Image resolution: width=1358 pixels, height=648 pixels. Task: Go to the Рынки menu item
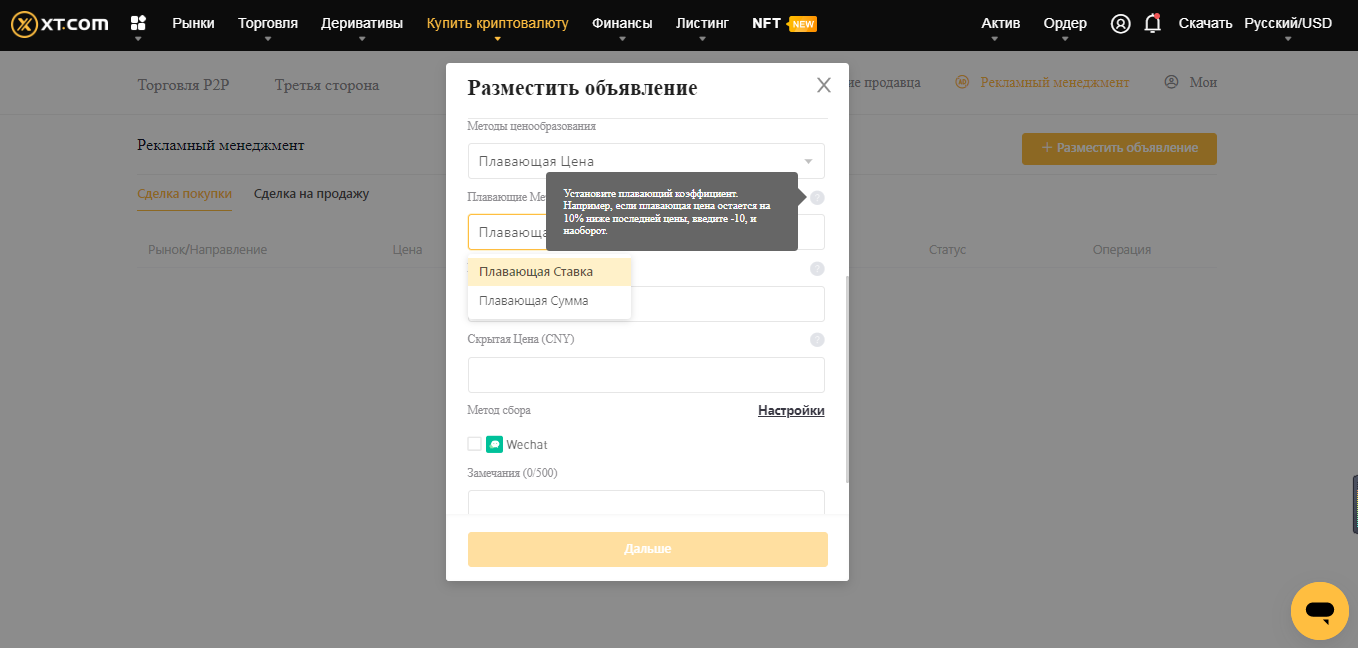193,23
